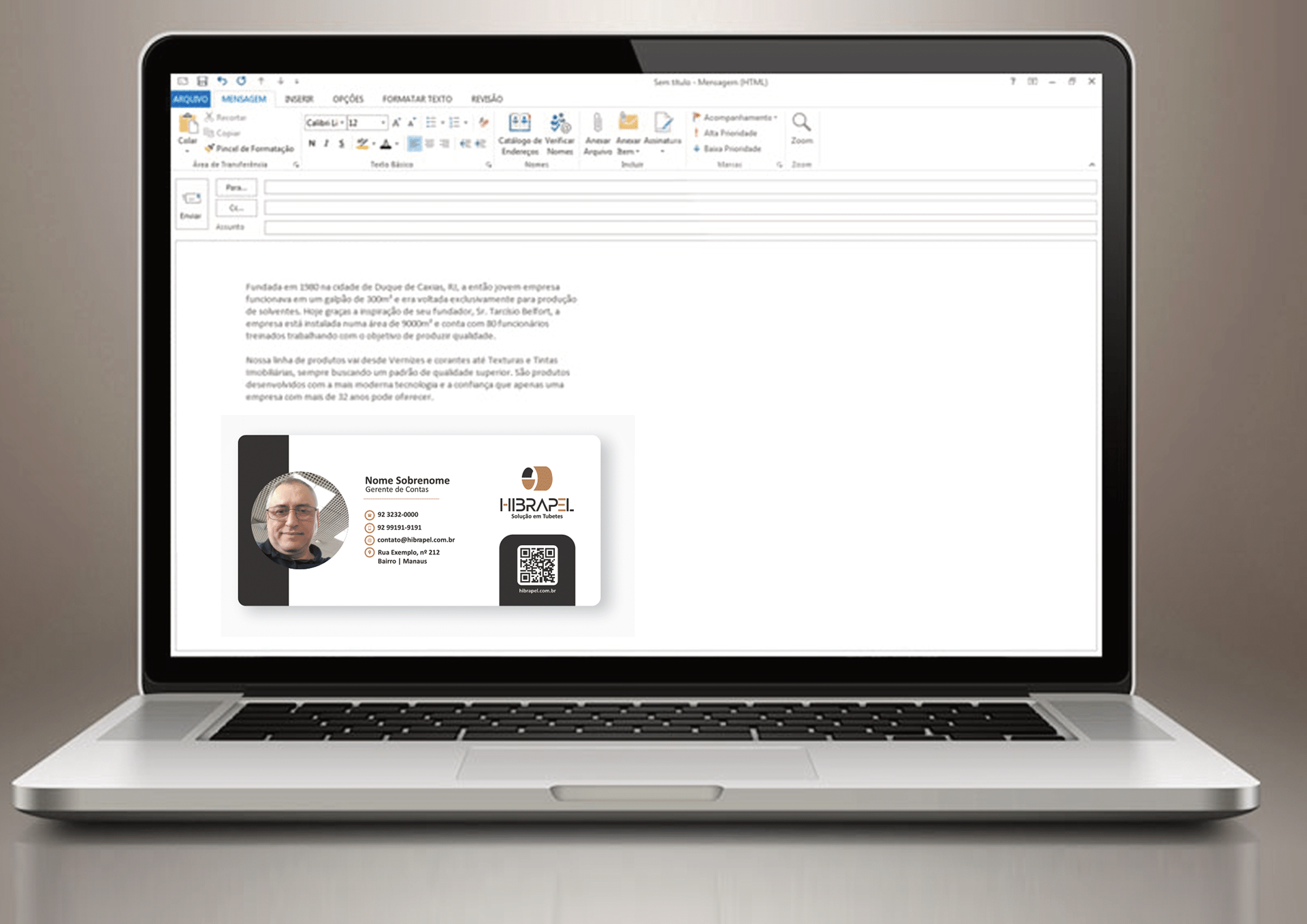Toggle underline (S) formatting
This screenshot has height=924, width=1307.
[x=341, y=144]
